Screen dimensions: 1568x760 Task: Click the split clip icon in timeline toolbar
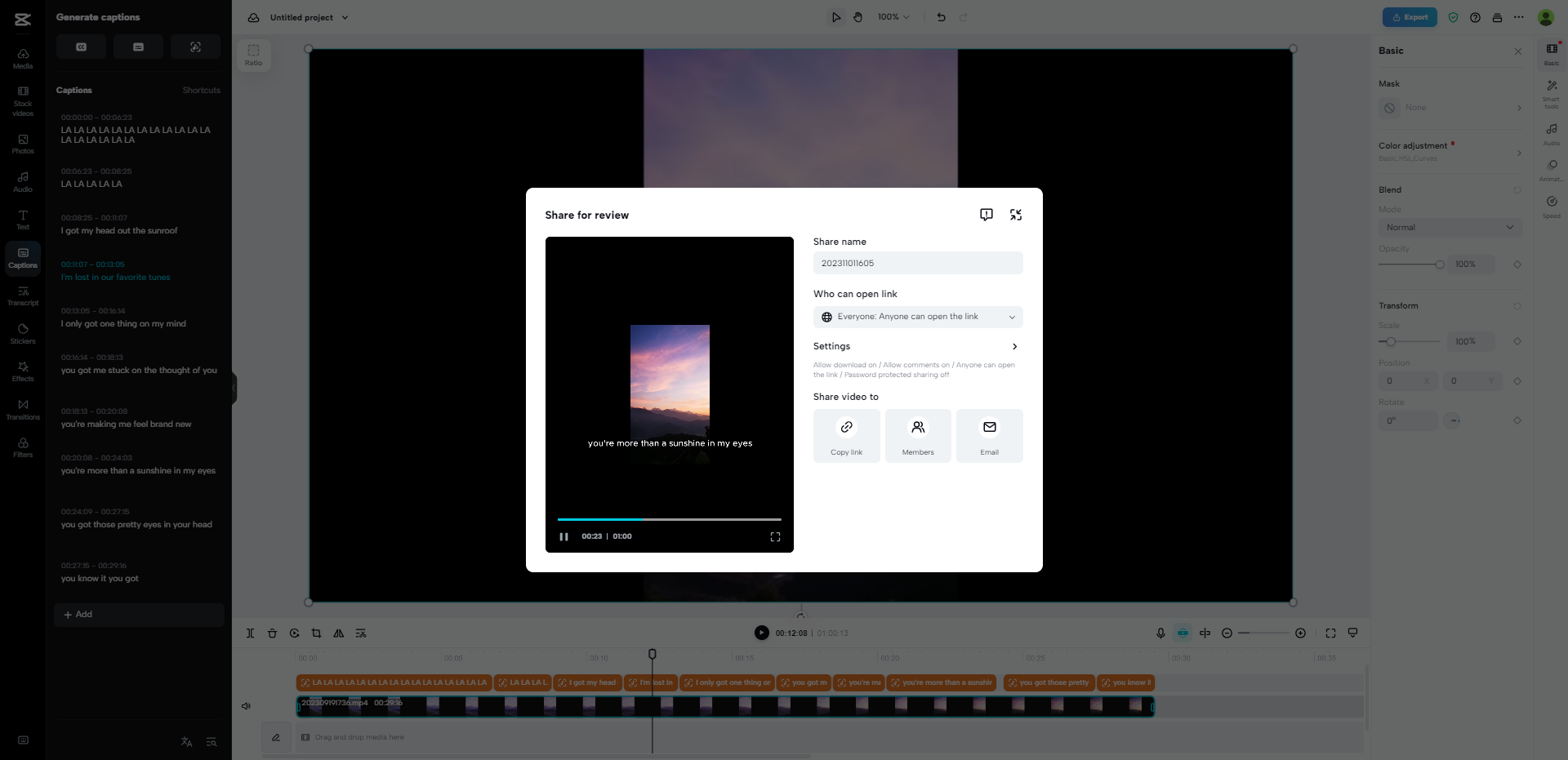[x=250, y=633]
